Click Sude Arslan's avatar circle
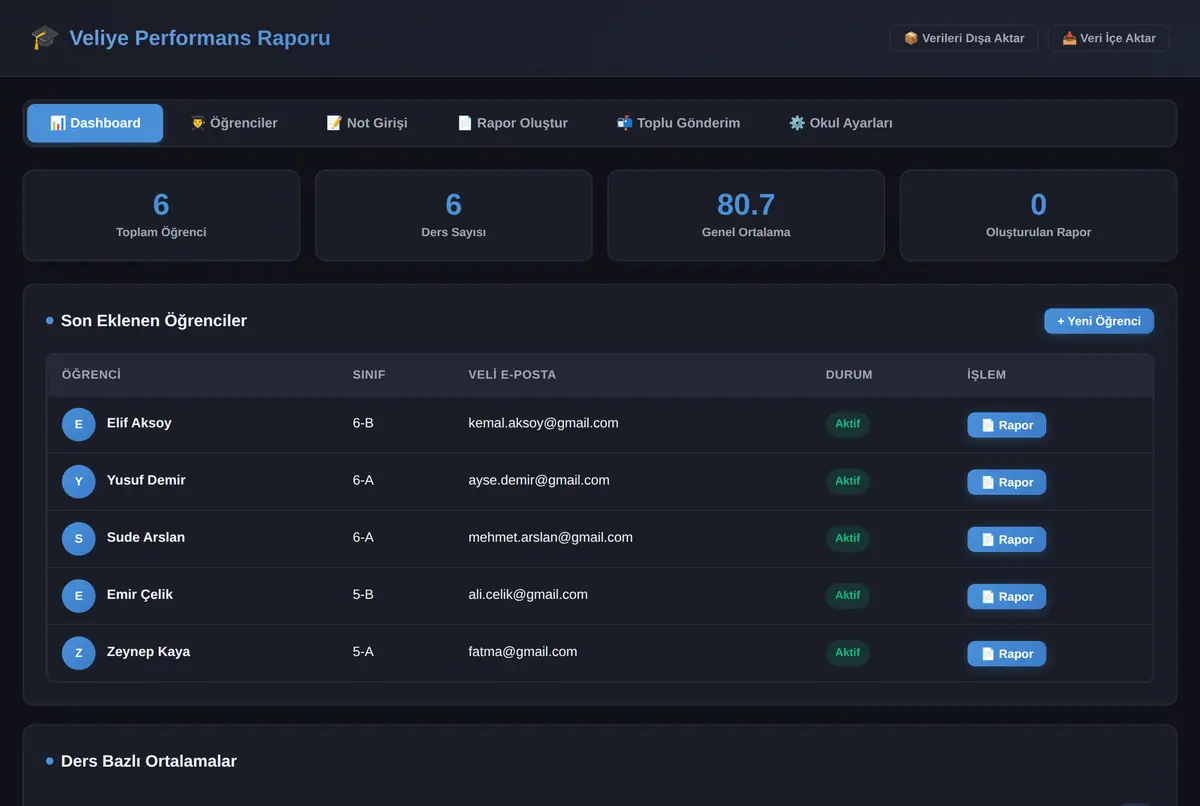The image size is (1200, 806). click(x=79, y=538)
